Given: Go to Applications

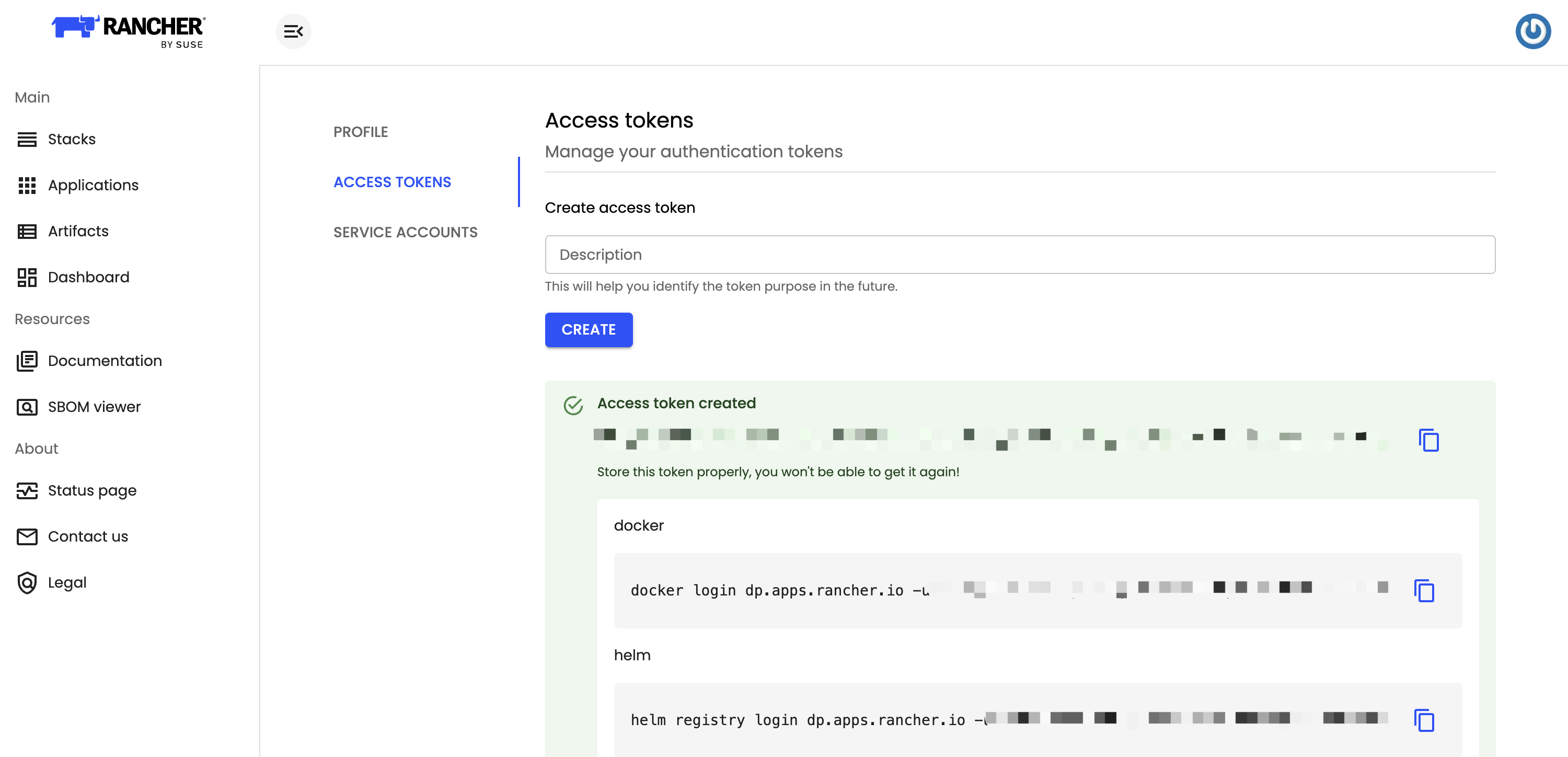Looking at the screenshot, I should pos(93,185).
